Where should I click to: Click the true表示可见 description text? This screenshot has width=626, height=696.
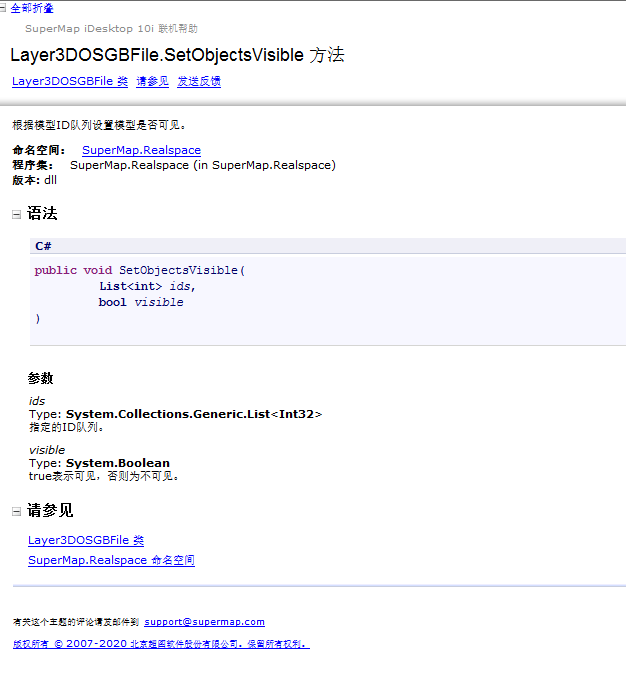(104, 476)
